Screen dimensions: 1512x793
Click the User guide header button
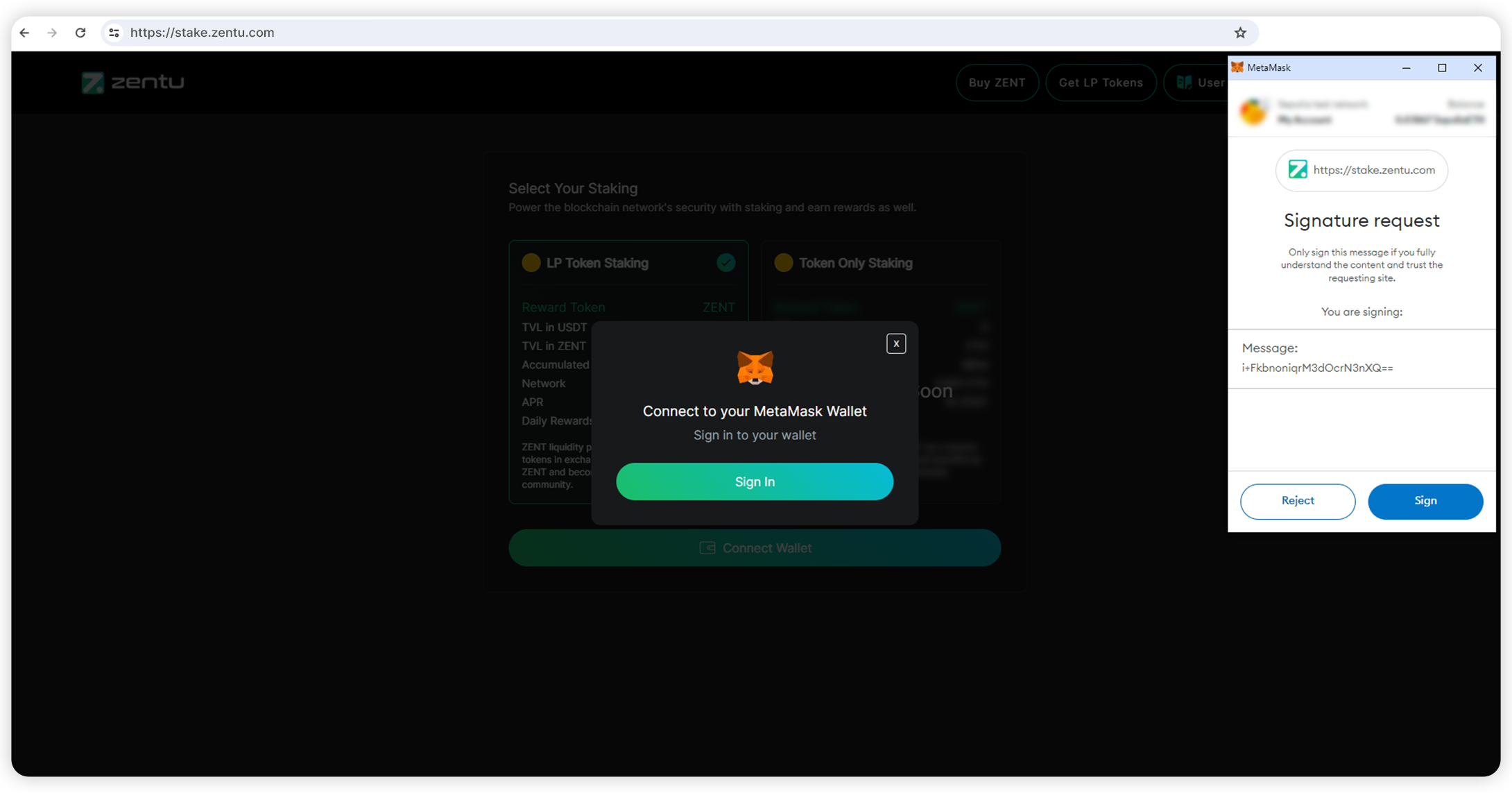[1200, 83]
